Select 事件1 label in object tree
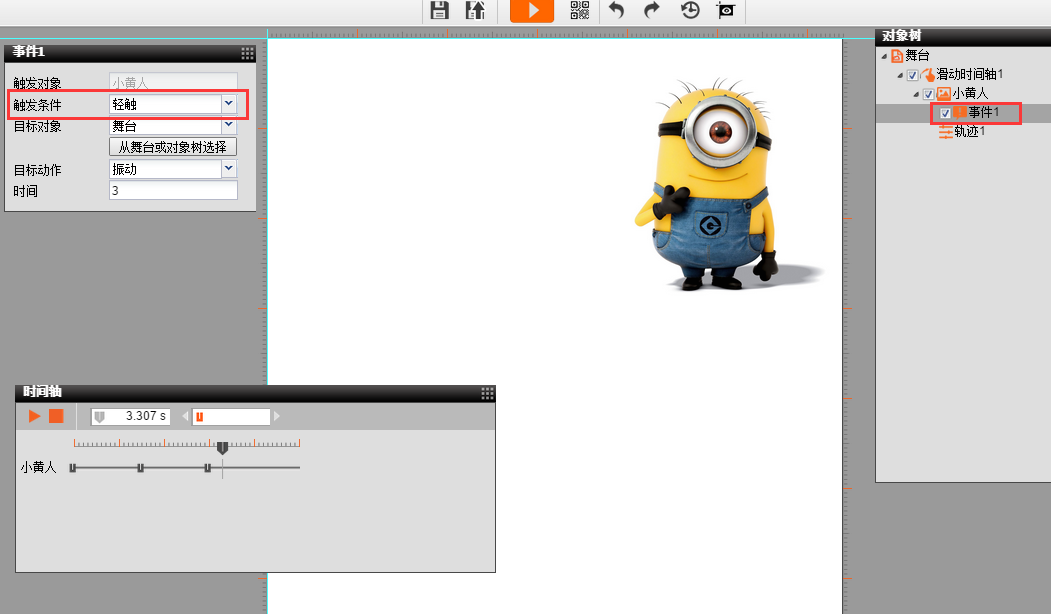The image size is (1051, 614). (983, 112)
